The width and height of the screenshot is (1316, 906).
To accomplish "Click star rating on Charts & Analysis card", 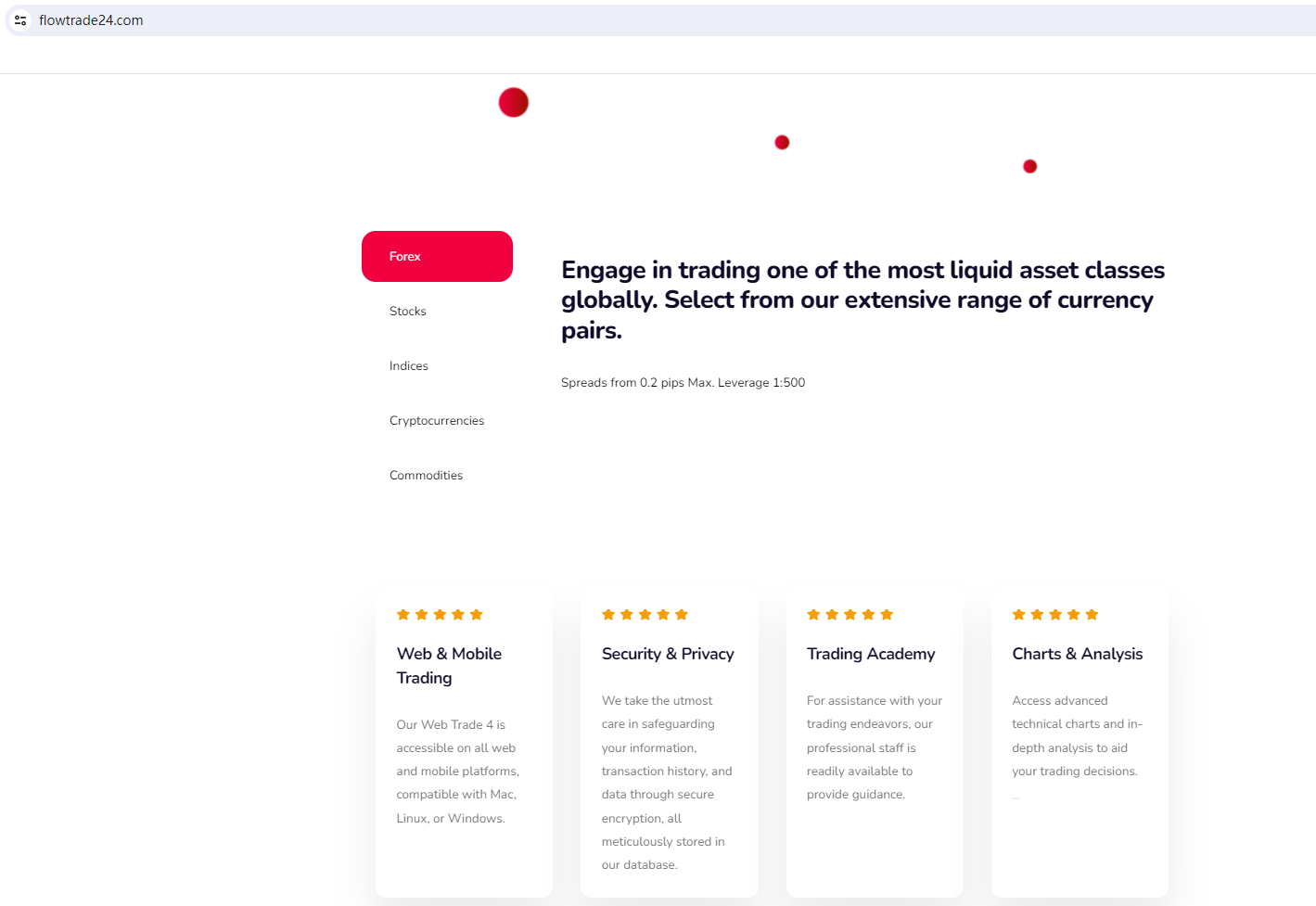I will point(1055,615).
